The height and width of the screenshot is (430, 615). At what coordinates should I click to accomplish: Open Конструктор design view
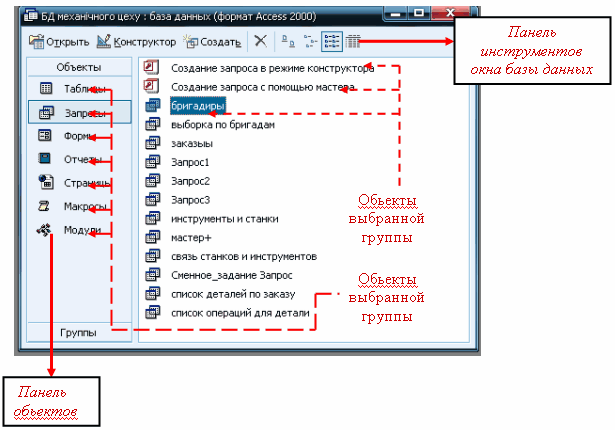136,42
